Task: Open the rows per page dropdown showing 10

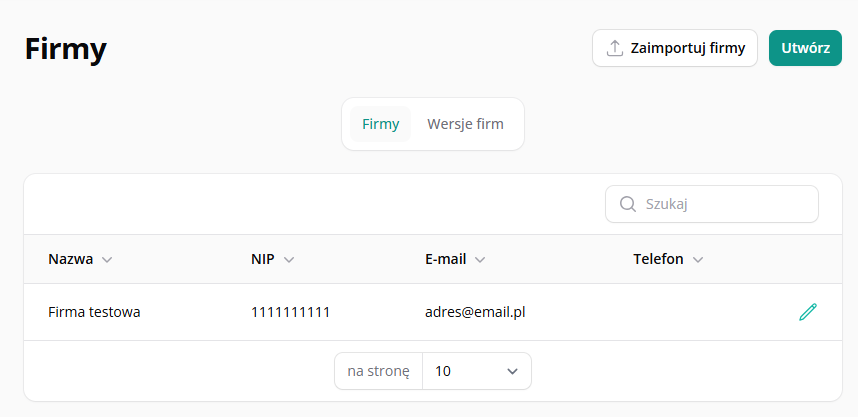Action: (x=477, y=371)
